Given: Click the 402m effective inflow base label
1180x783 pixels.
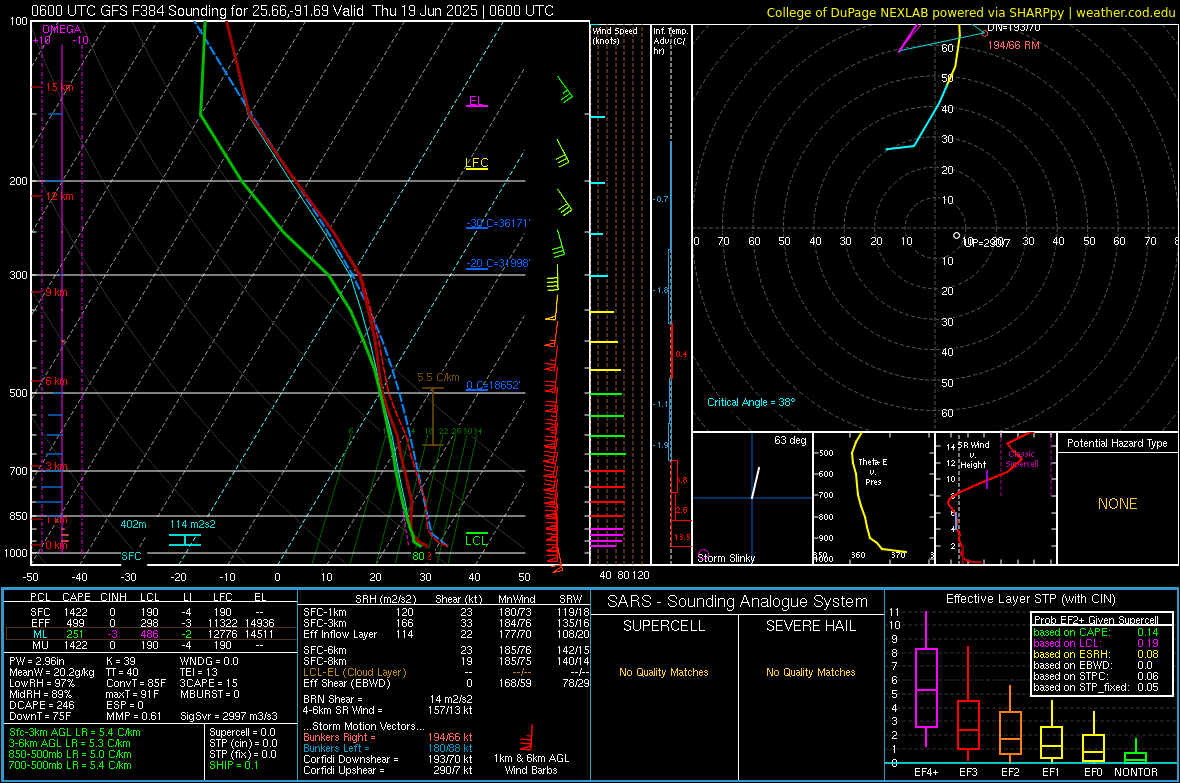Looking at the screenshot, I should pyautogui.click(x=133, y=524).
